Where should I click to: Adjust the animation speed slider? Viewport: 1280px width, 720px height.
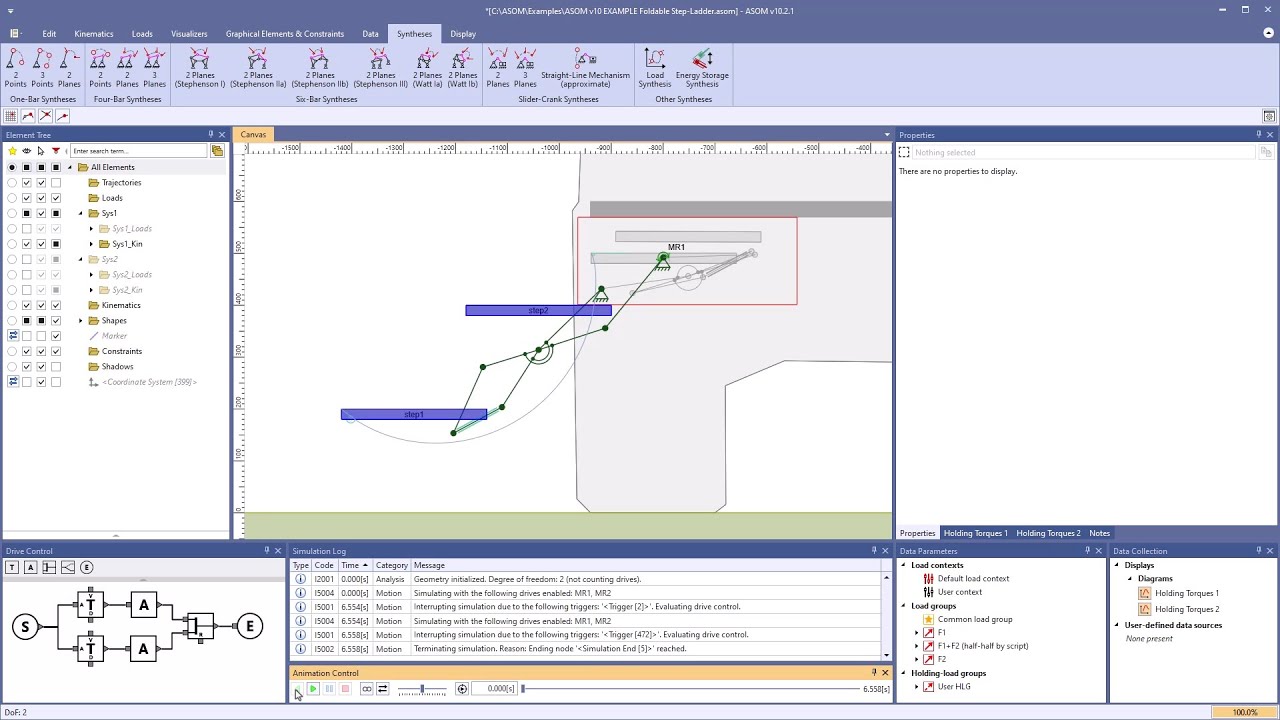coord(421,689)
